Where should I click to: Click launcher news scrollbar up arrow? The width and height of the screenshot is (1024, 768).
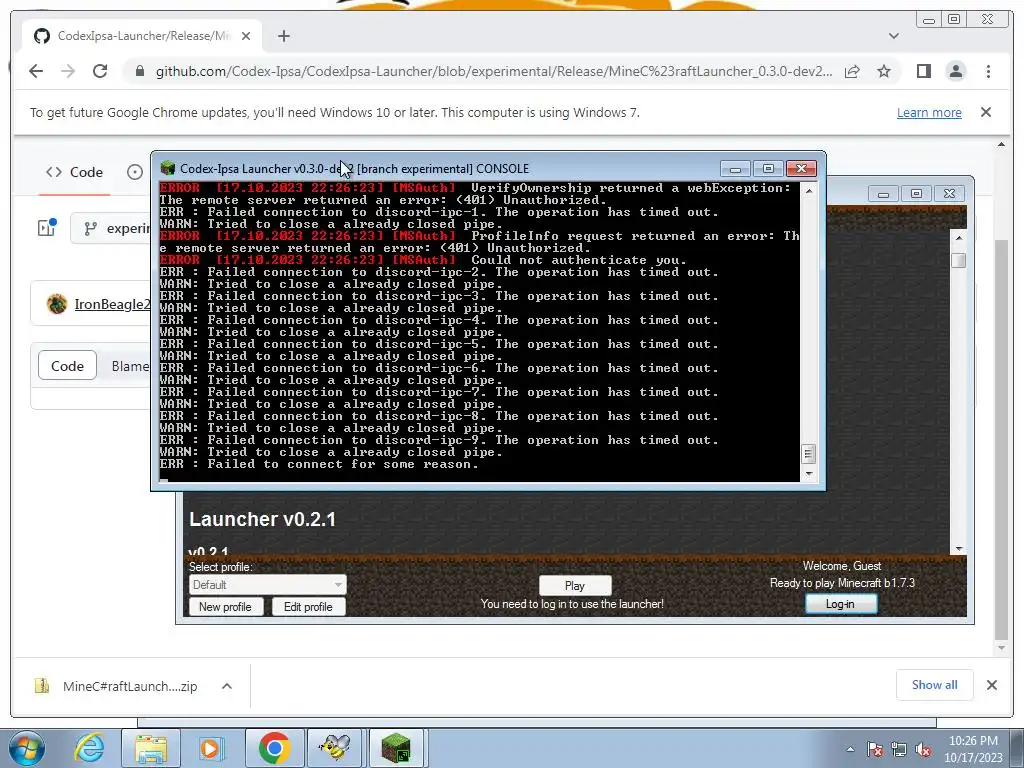[958, 238]
